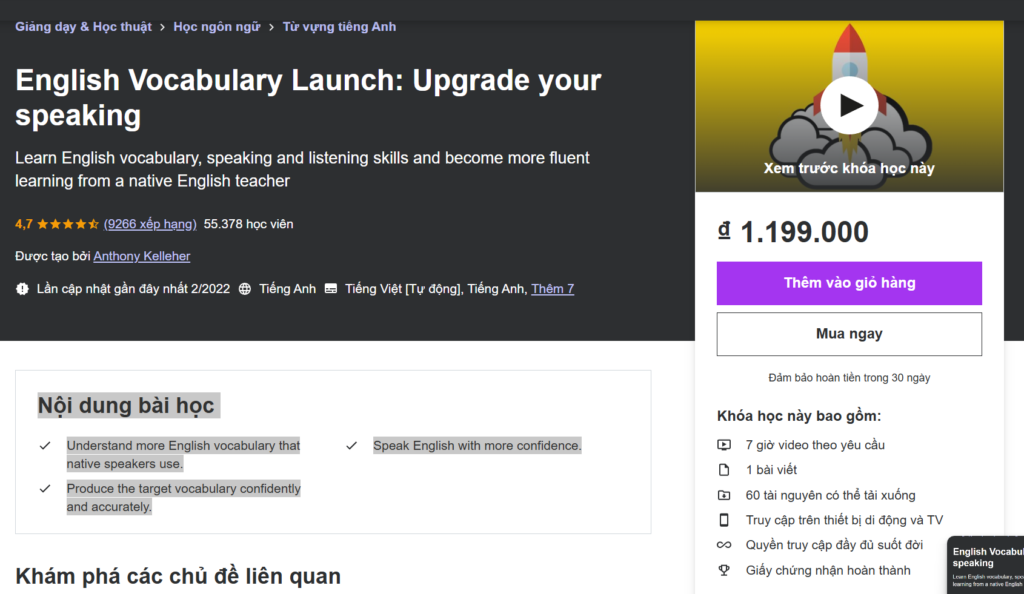
Task: Click floating English Vocabulary course card
Action: (x=986, y=565)
